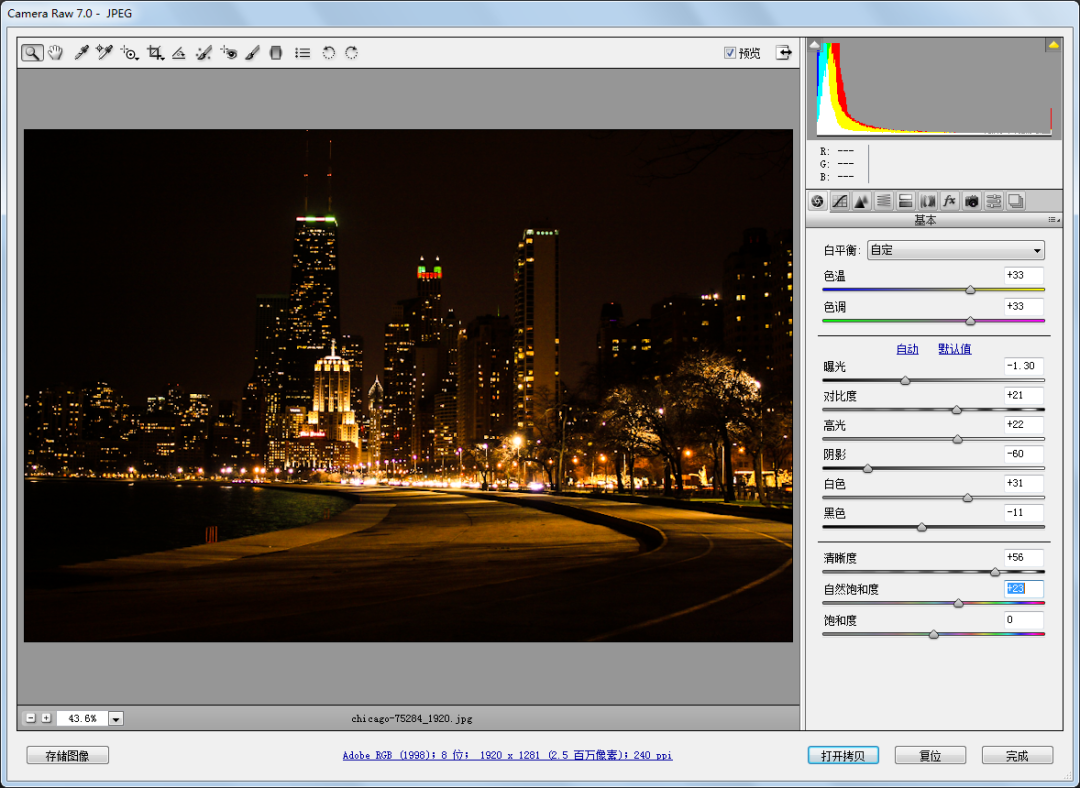
Task: Click the histogram graph
Action: 934,89
